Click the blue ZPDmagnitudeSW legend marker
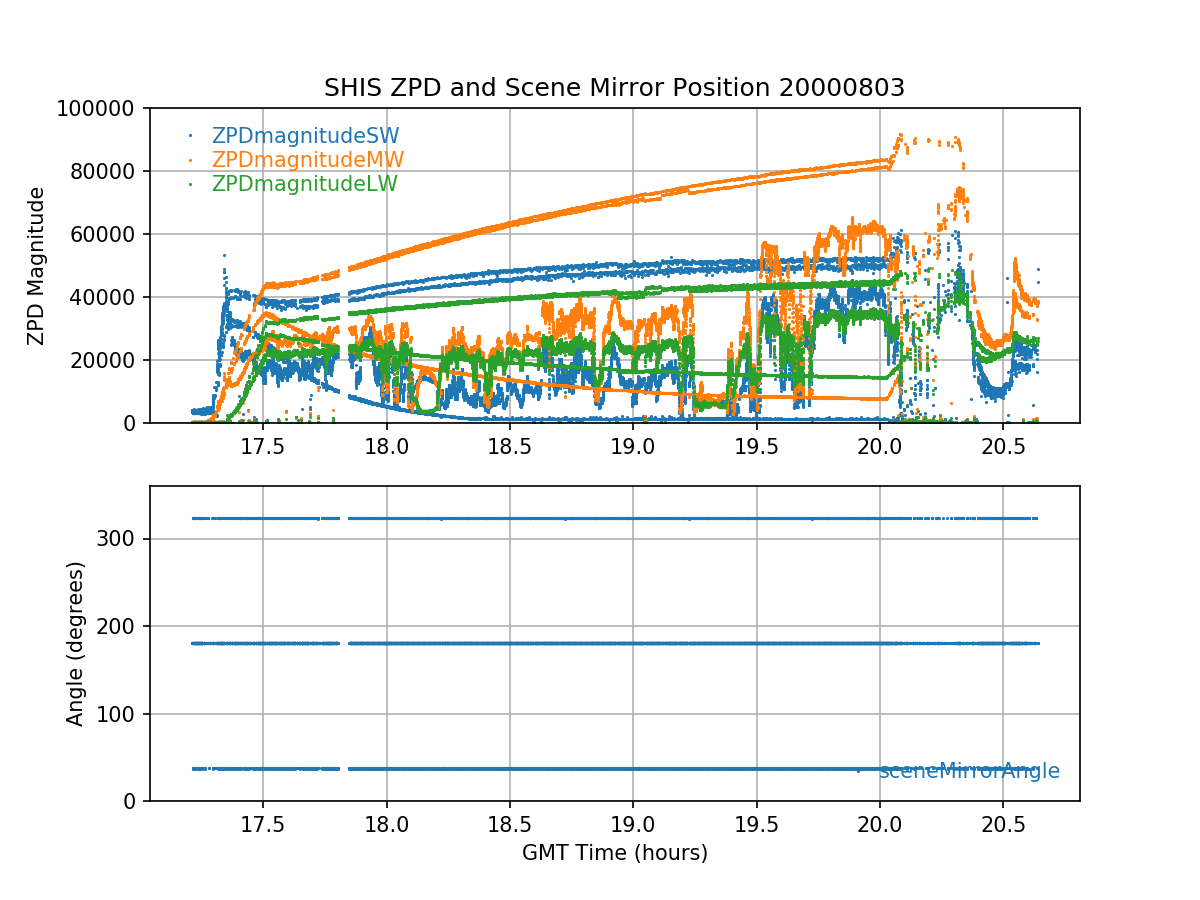1200x900 pixels. point(190,136)
